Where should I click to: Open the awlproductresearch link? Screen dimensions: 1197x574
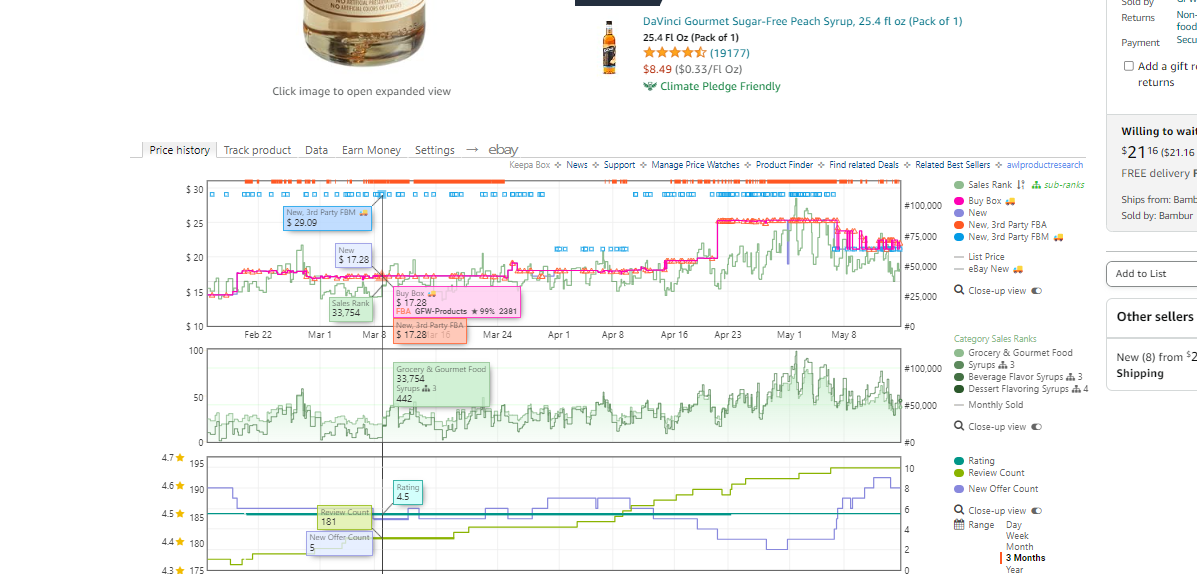(1044, 165)
